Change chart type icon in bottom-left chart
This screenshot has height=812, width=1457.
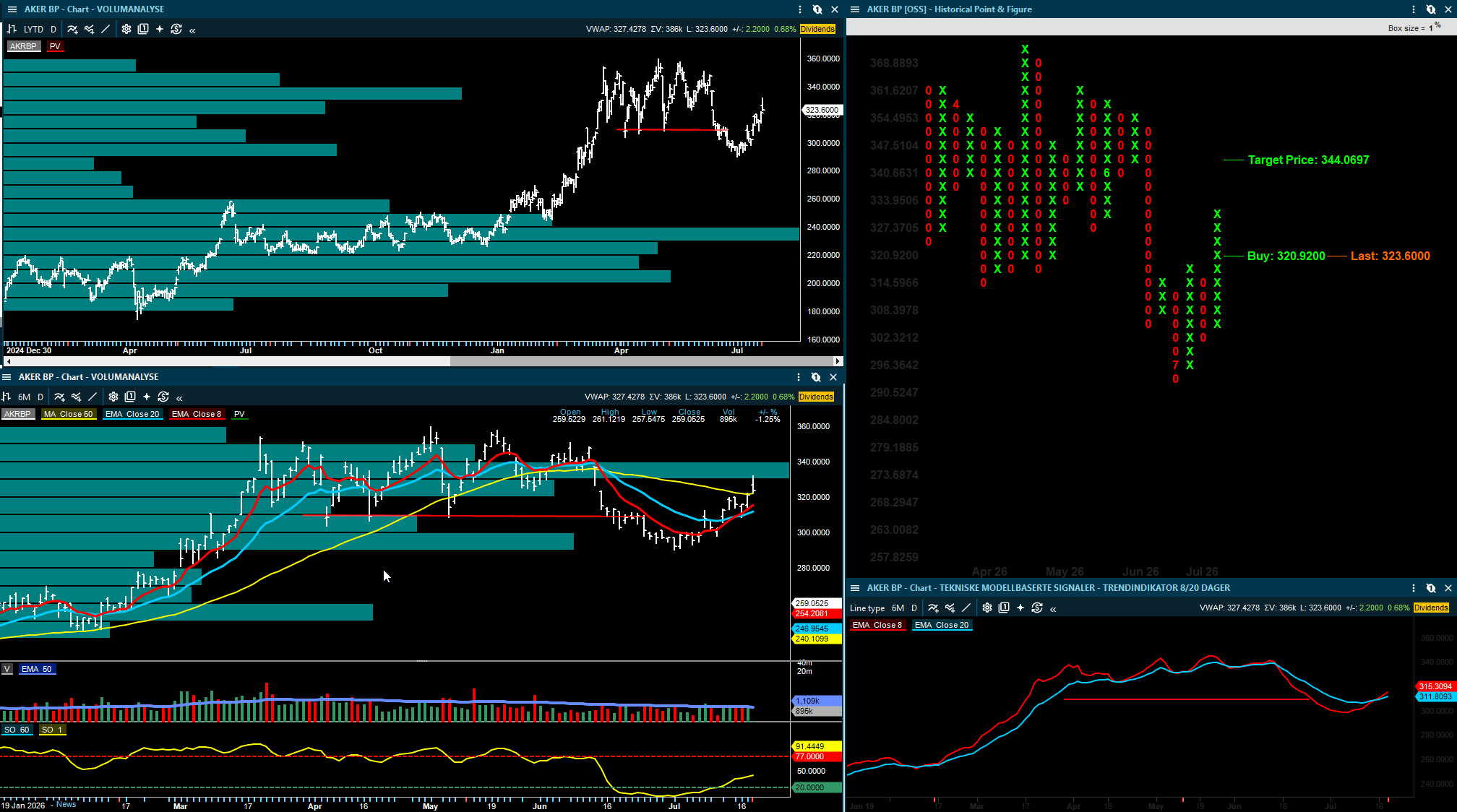pos(7,397)
